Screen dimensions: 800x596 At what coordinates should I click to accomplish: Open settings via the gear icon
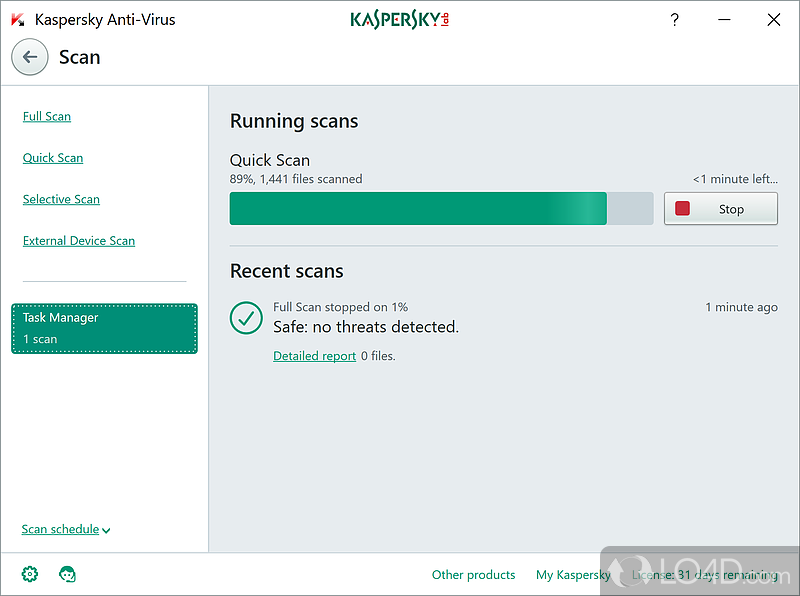(x=30, y=574)
